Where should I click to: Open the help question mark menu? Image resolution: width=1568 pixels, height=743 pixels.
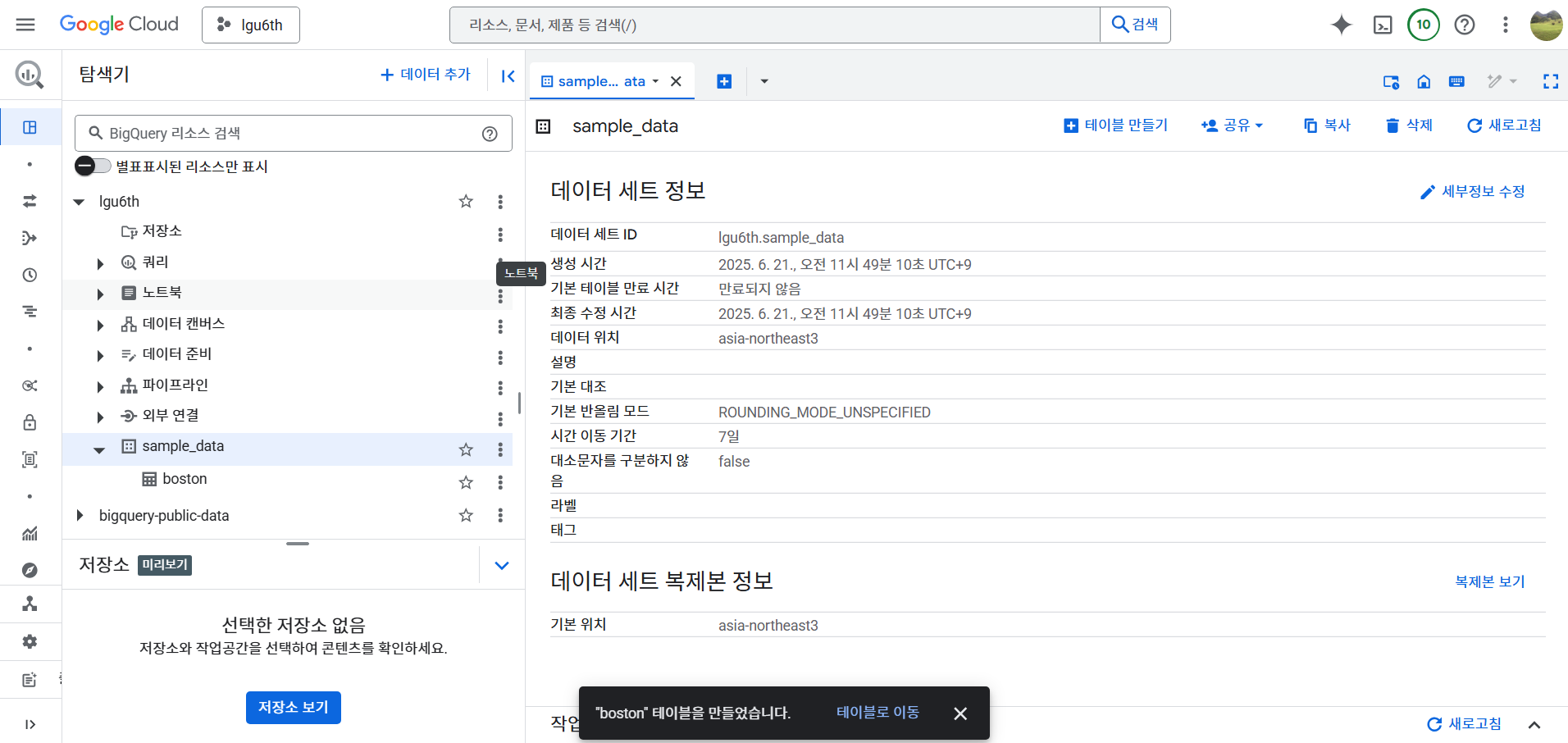point(1465,25)
